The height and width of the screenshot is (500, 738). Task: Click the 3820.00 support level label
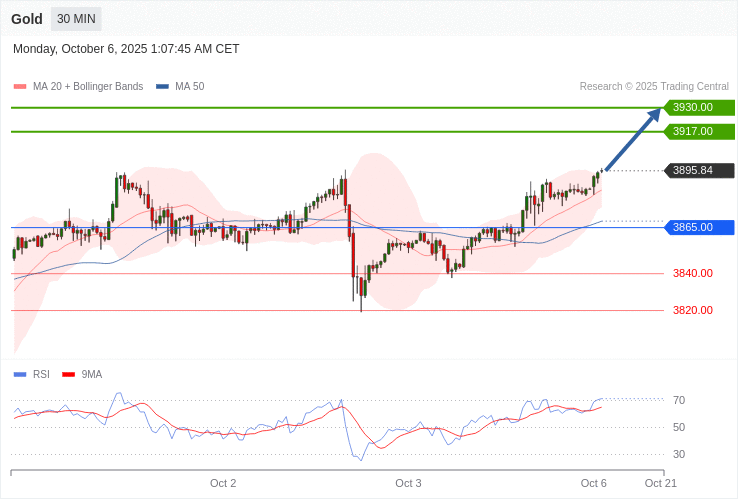[x=692, y=310]
